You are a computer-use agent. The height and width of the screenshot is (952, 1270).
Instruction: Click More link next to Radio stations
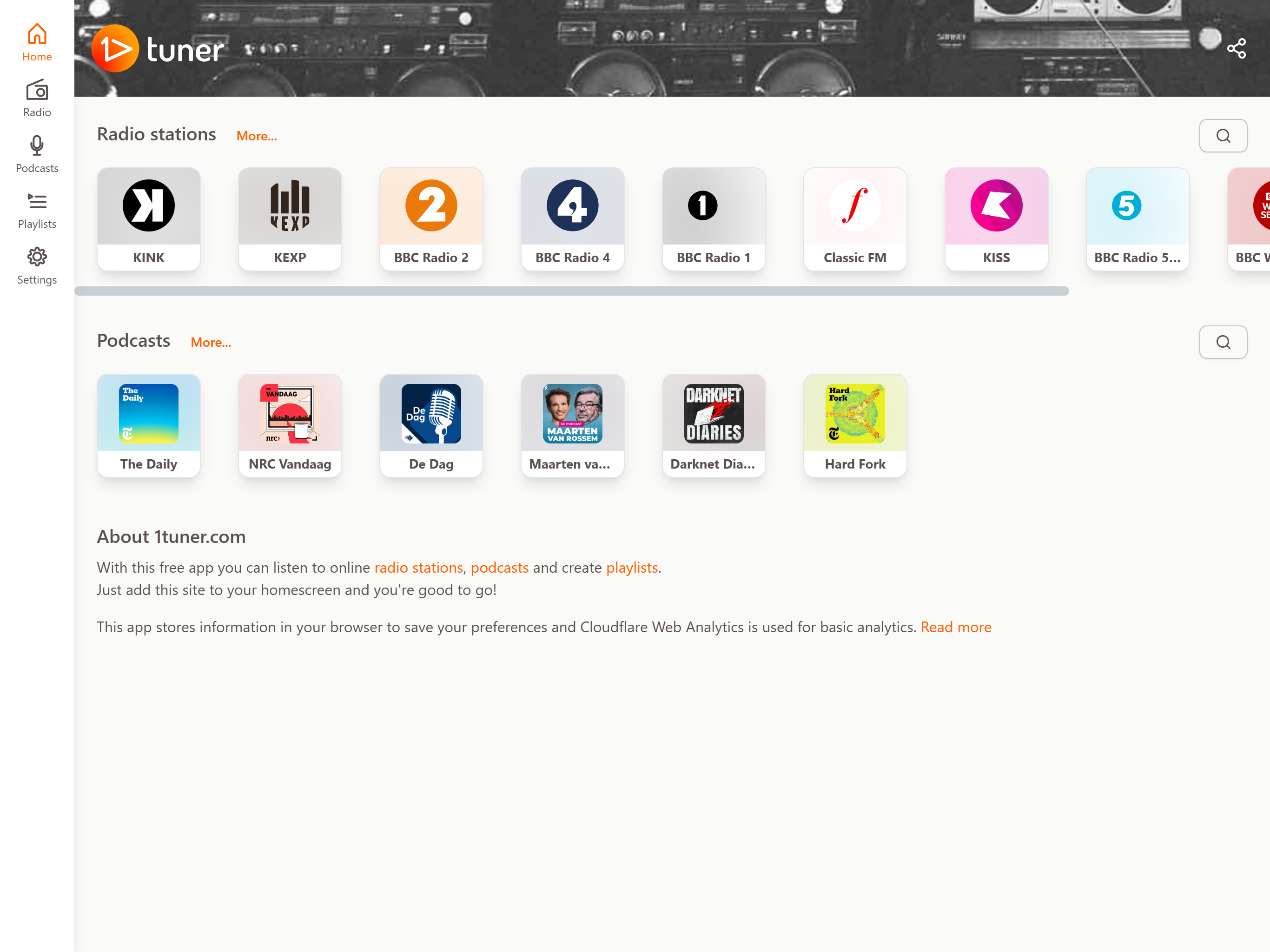pyautogui.click(x=257, y=136)
